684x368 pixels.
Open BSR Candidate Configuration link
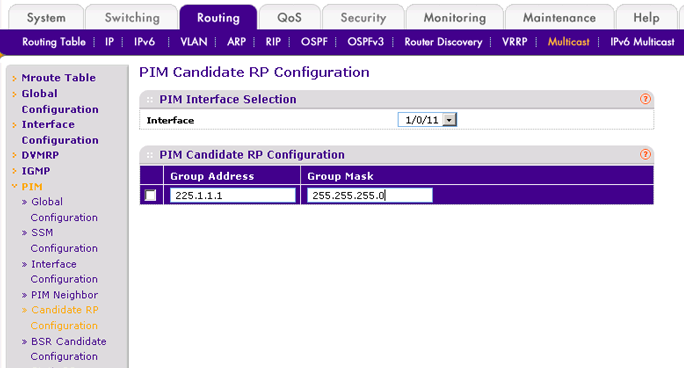(68, 349)
